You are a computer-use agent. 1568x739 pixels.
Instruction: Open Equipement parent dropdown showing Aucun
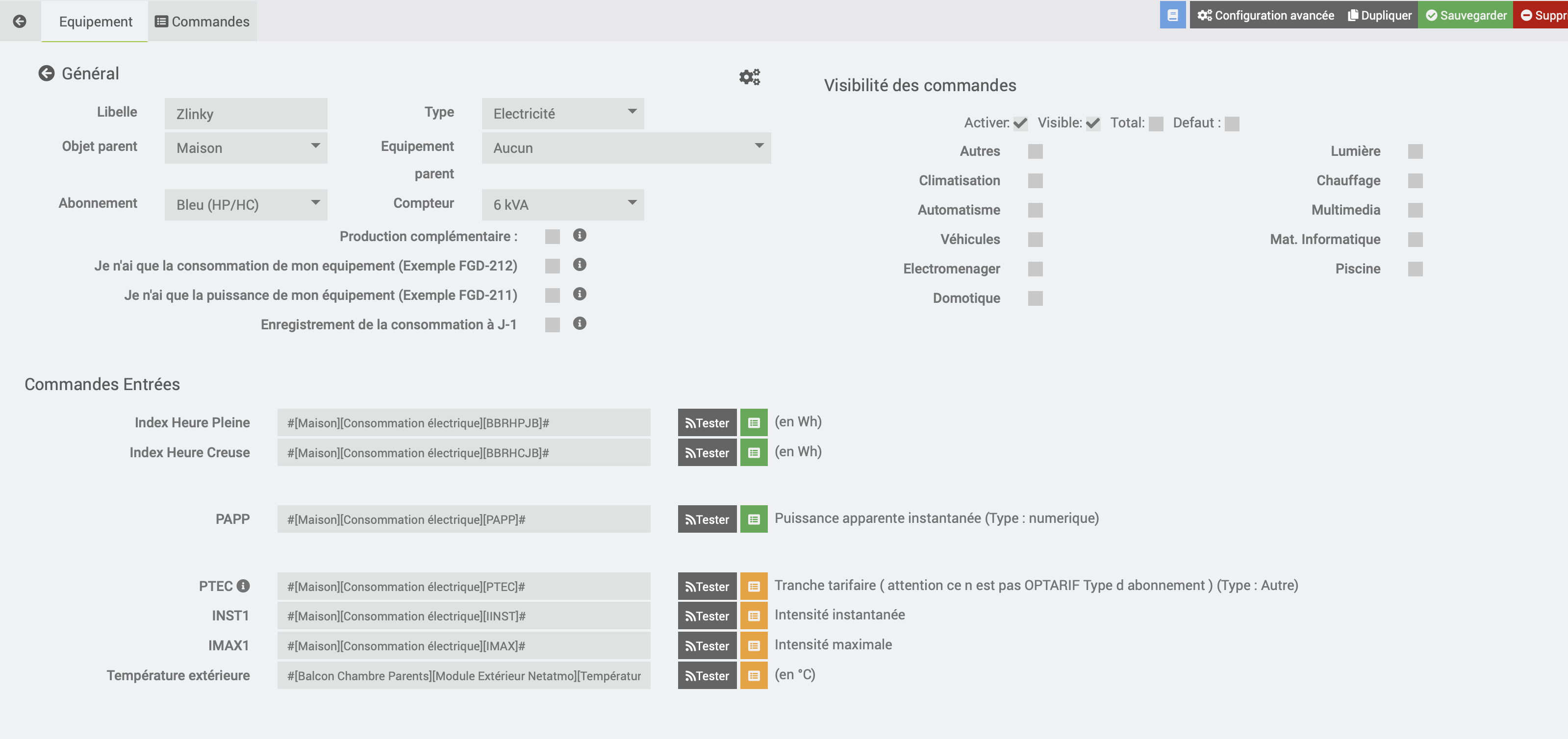coord(626,148)
